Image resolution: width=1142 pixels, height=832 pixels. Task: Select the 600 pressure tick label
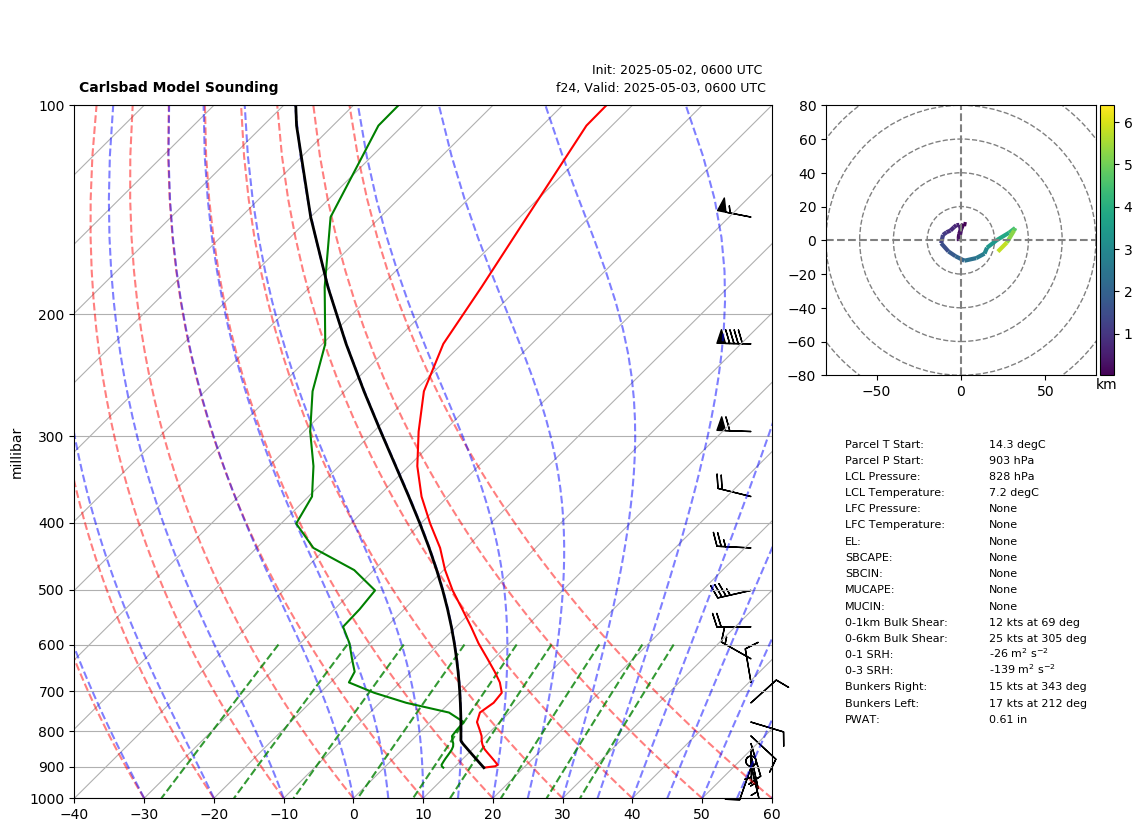51,646
